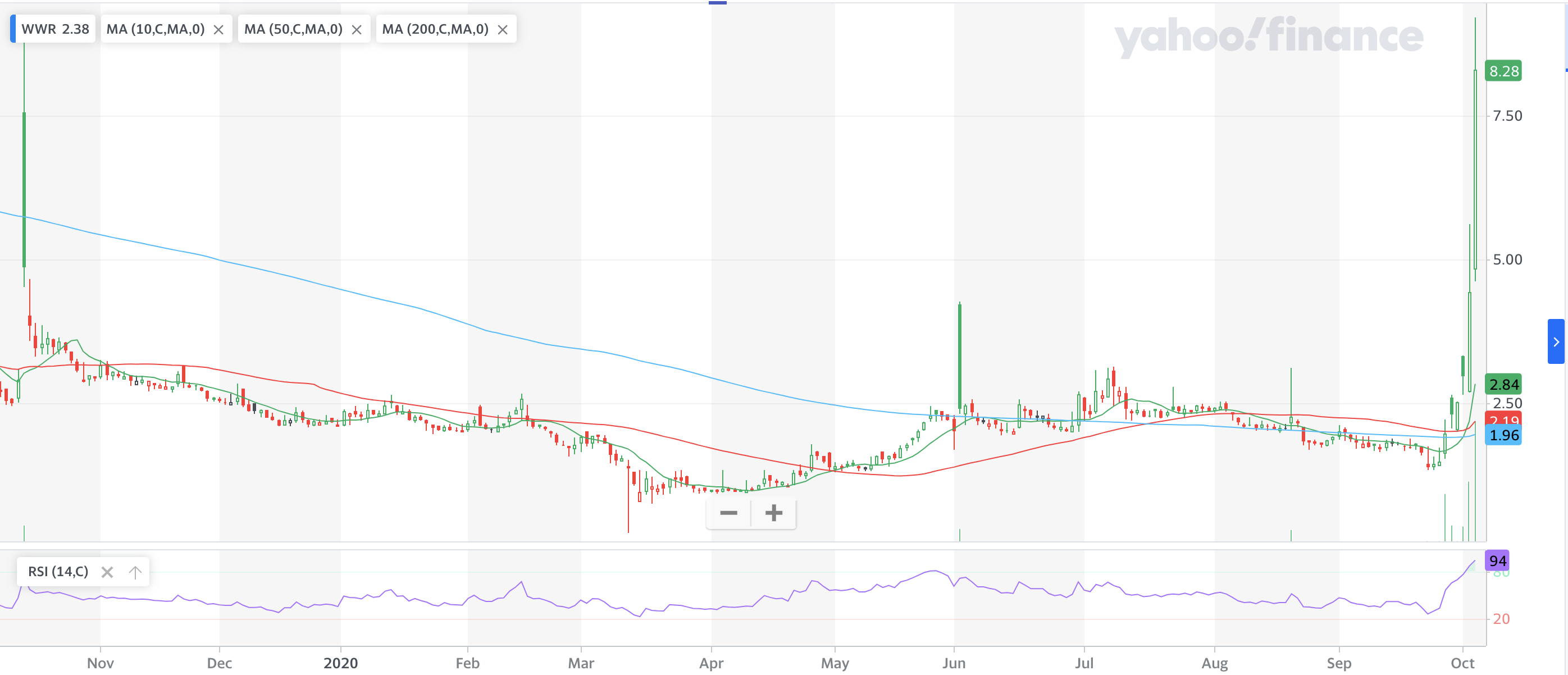Zoom in the chart with plus button
Viewport: 1568px width, 675px height.
(774, 513)
